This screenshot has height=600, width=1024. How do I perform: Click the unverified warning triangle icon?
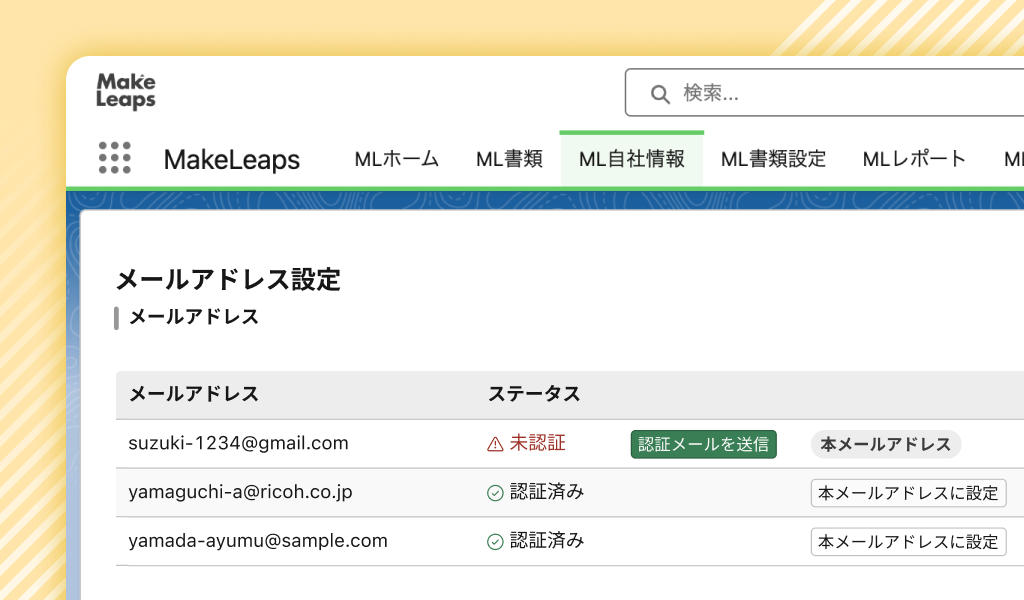point(495,445)
